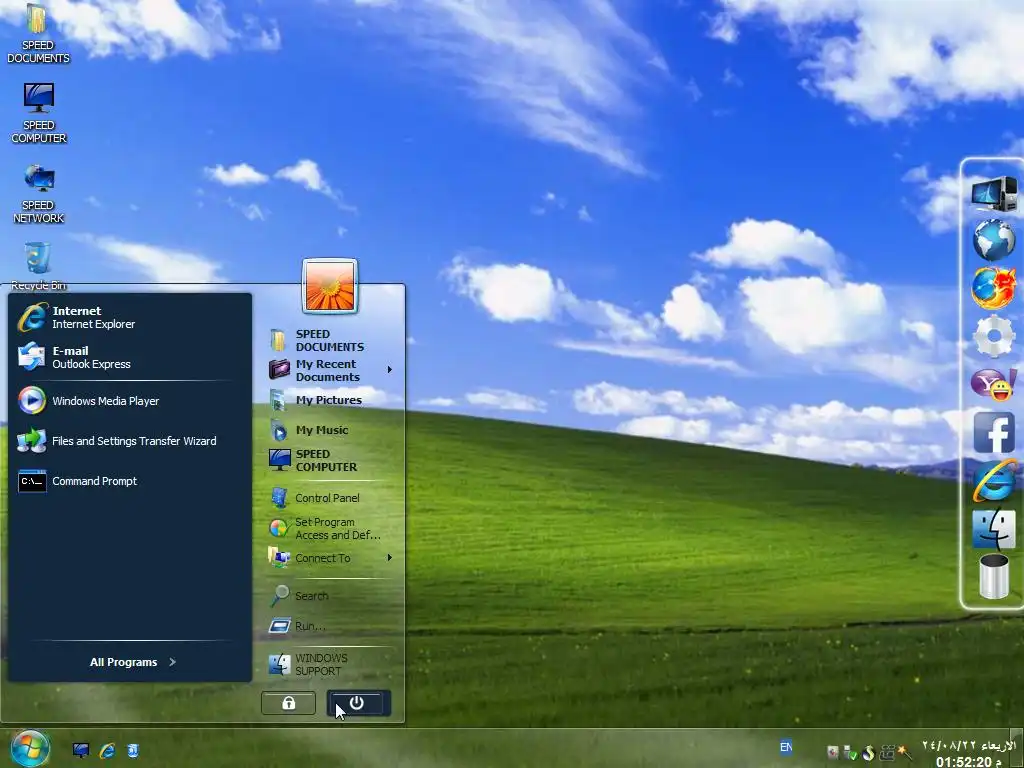Open My Pictures from Start menu
The image size is (1024, 768).
pyautogui.click(x=330, y=400)
